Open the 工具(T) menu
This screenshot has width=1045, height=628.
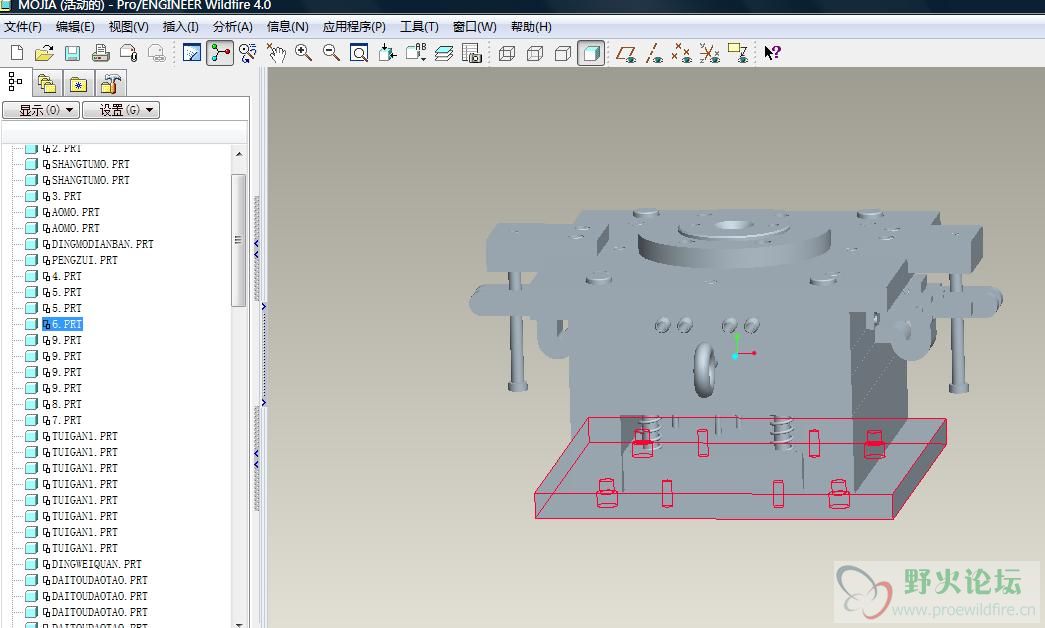click(x=419, y=27)
